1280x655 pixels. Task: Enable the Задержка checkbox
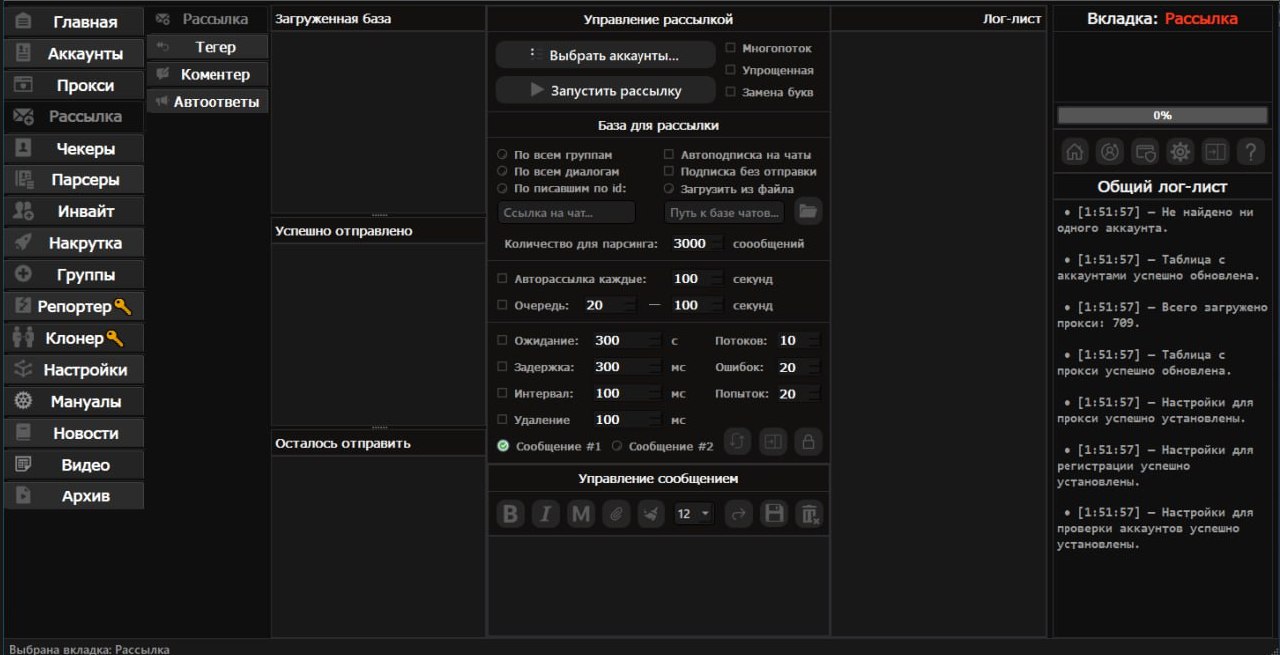tap(502, 367)
